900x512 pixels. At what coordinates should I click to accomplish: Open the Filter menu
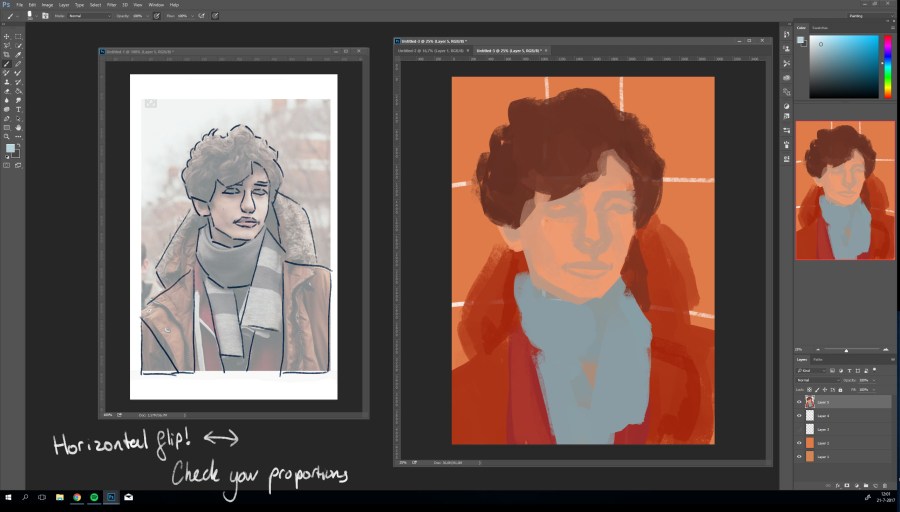pyautogui.click(x=111, y=4)
